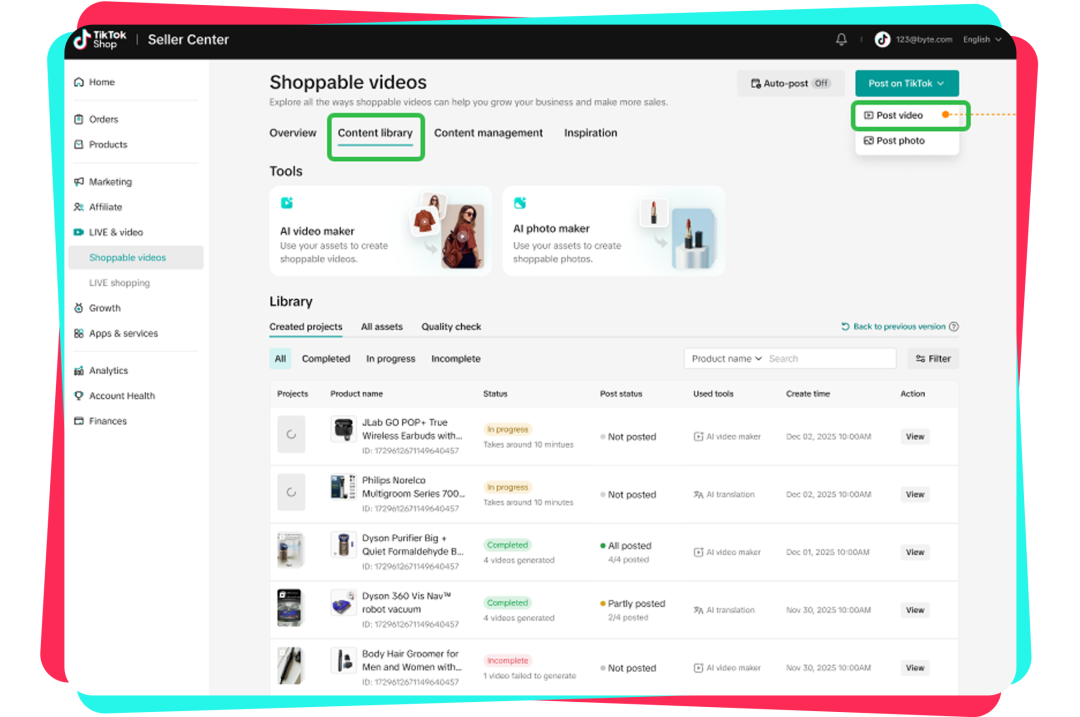This screenshot has width=1080, height=717.
Task: Select the Completed status filter chip
Action: [x=326, y=358]
